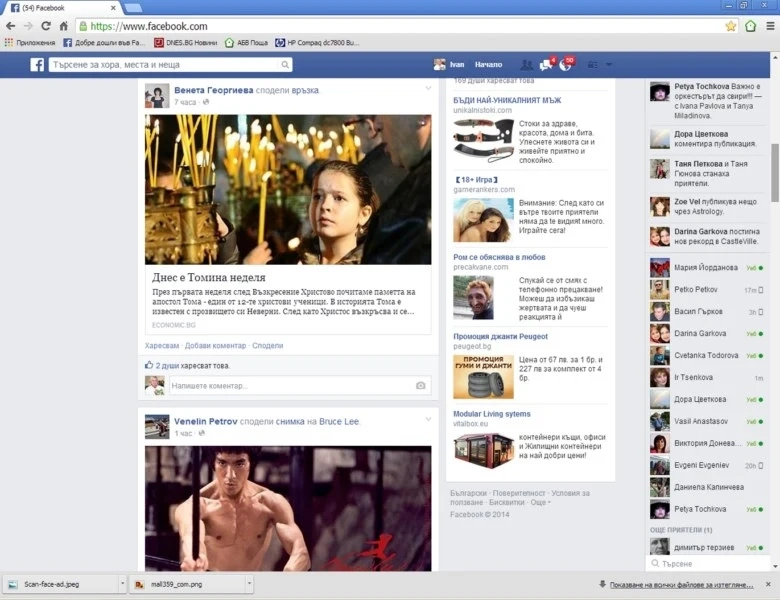Open Венета Георгиева profile name
780x600 pixels.
213,90
